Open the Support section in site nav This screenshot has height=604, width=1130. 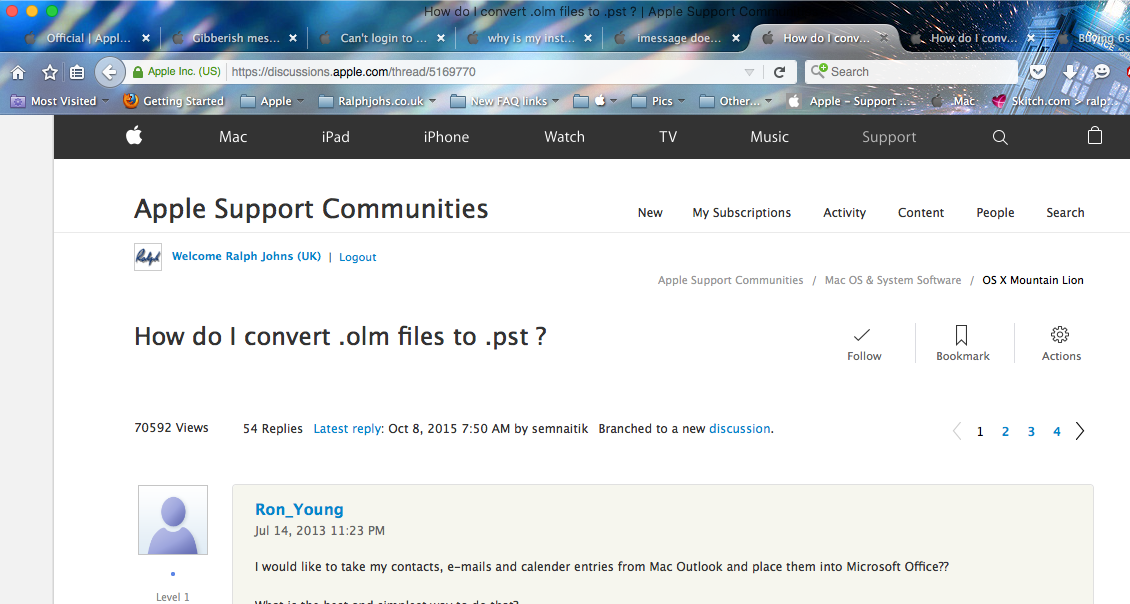click(x=889, y=137)
